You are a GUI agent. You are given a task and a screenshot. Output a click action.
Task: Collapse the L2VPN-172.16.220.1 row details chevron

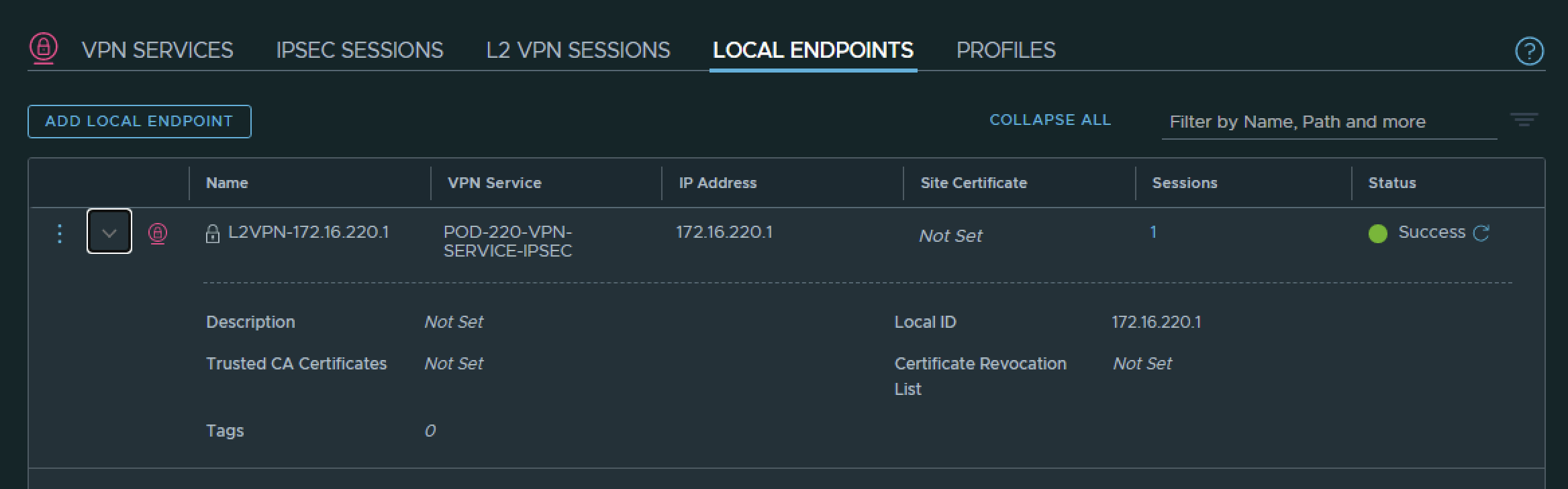click(109, 232)
